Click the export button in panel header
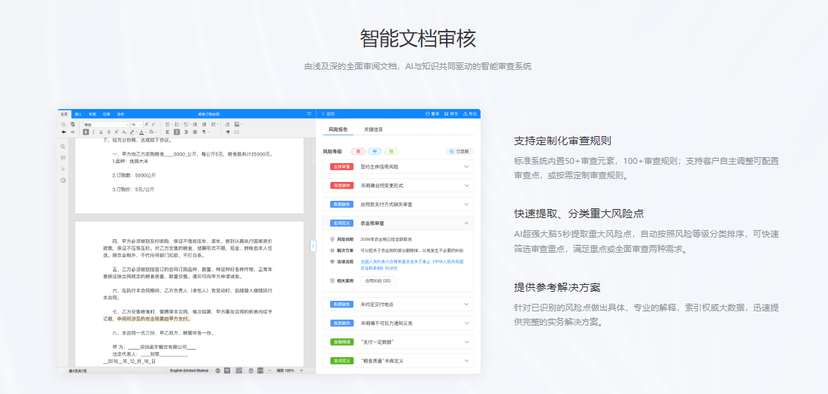The image size is (828, 394). [x=470, y=114]
